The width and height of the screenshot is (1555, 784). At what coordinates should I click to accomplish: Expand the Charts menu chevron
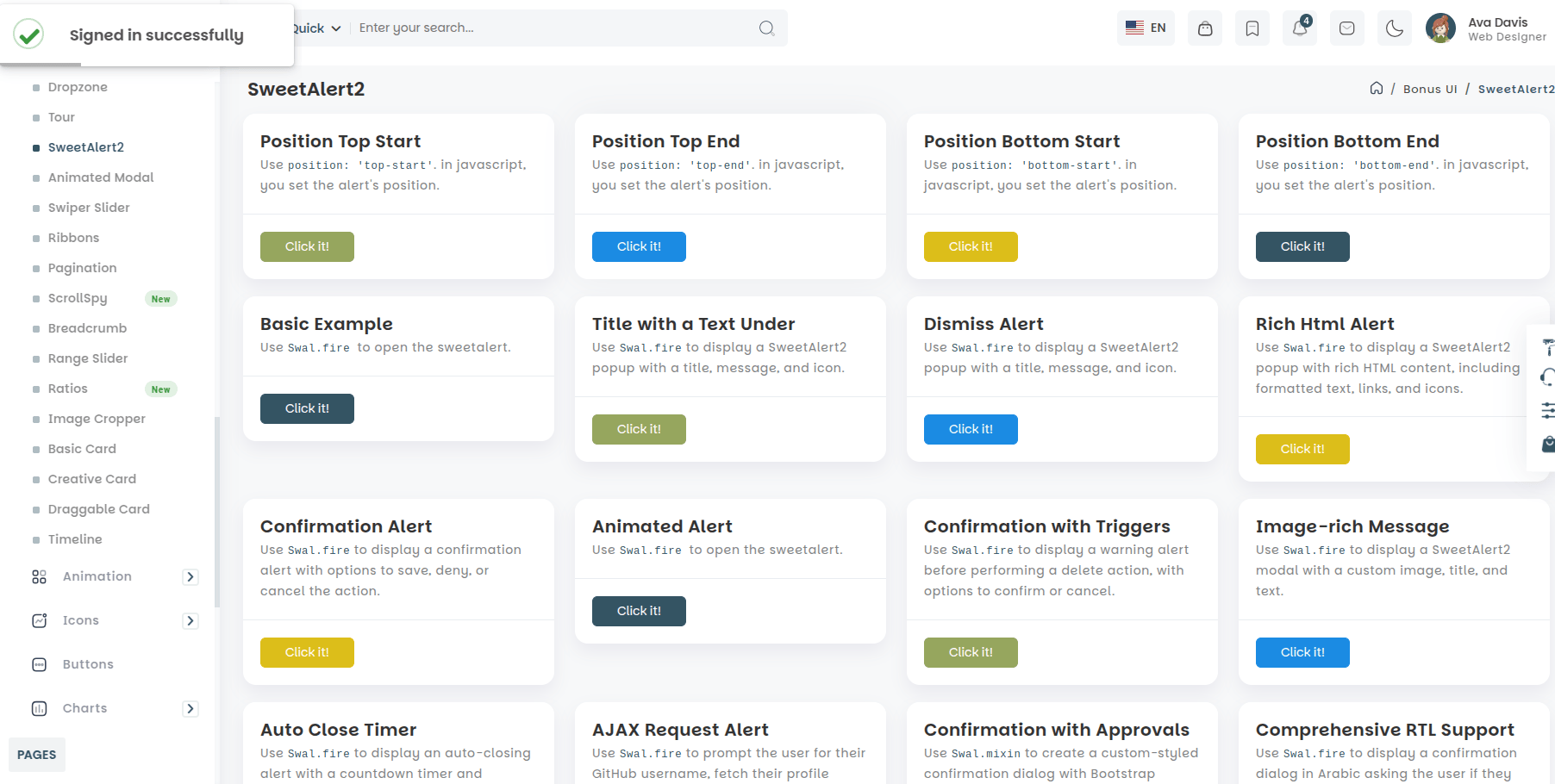(190, 709)
